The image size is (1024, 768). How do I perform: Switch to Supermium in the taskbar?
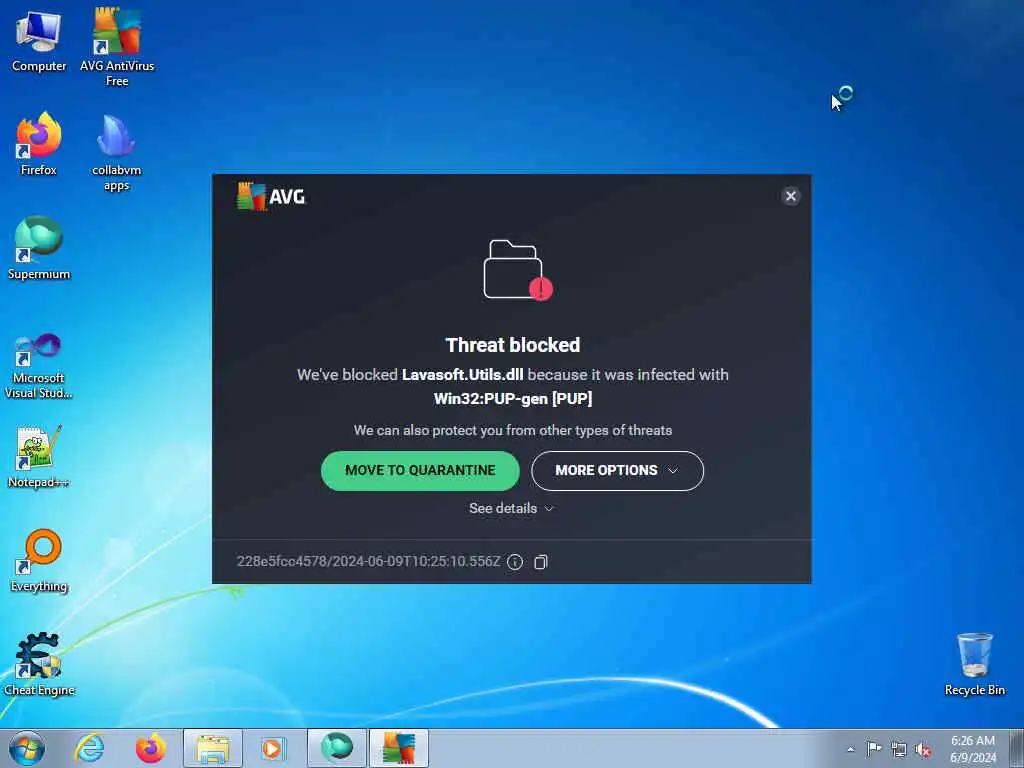click(337, 748)
